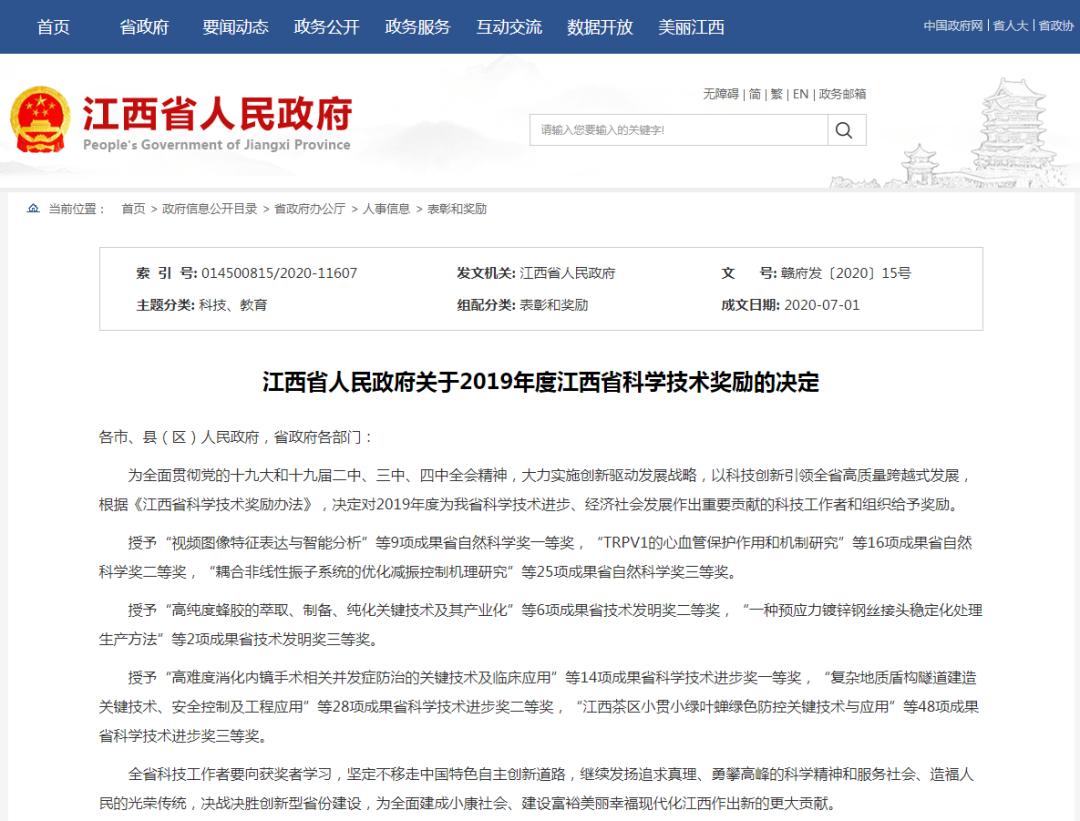Navigate to 人事信息 in the breadcrumb
Viewport: 1080px width, 821px height.
pyautogui.click(x=386, y=210)
